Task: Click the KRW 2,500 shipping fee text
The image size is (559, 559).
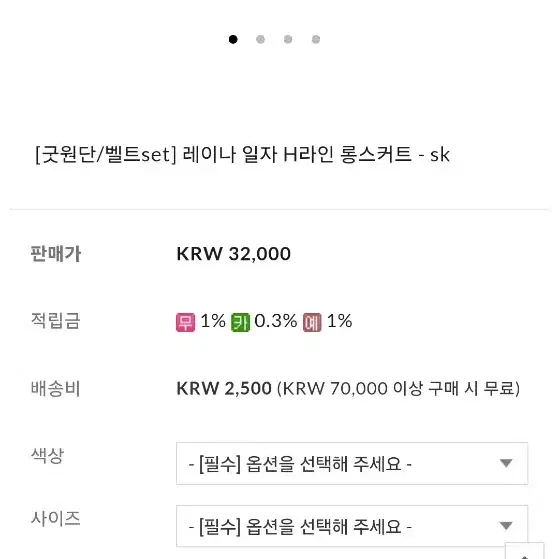Action: 224,388
